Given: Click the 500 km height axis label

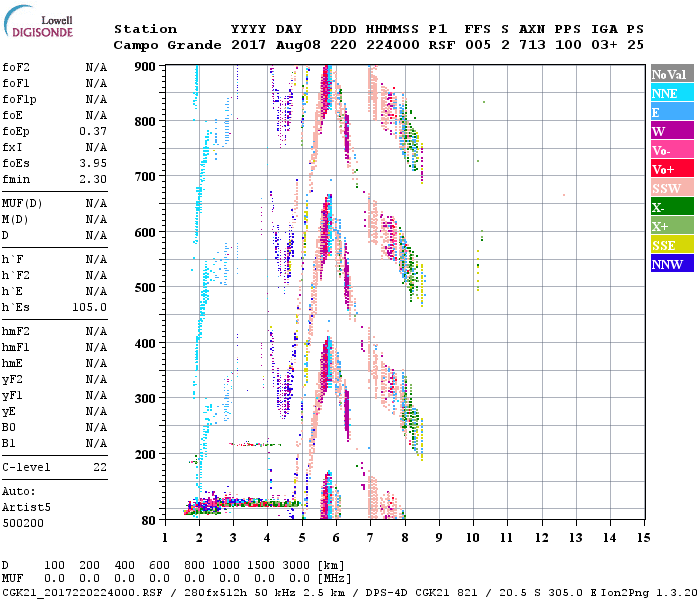Looking at the screenshot, I should tap(145, 287).
